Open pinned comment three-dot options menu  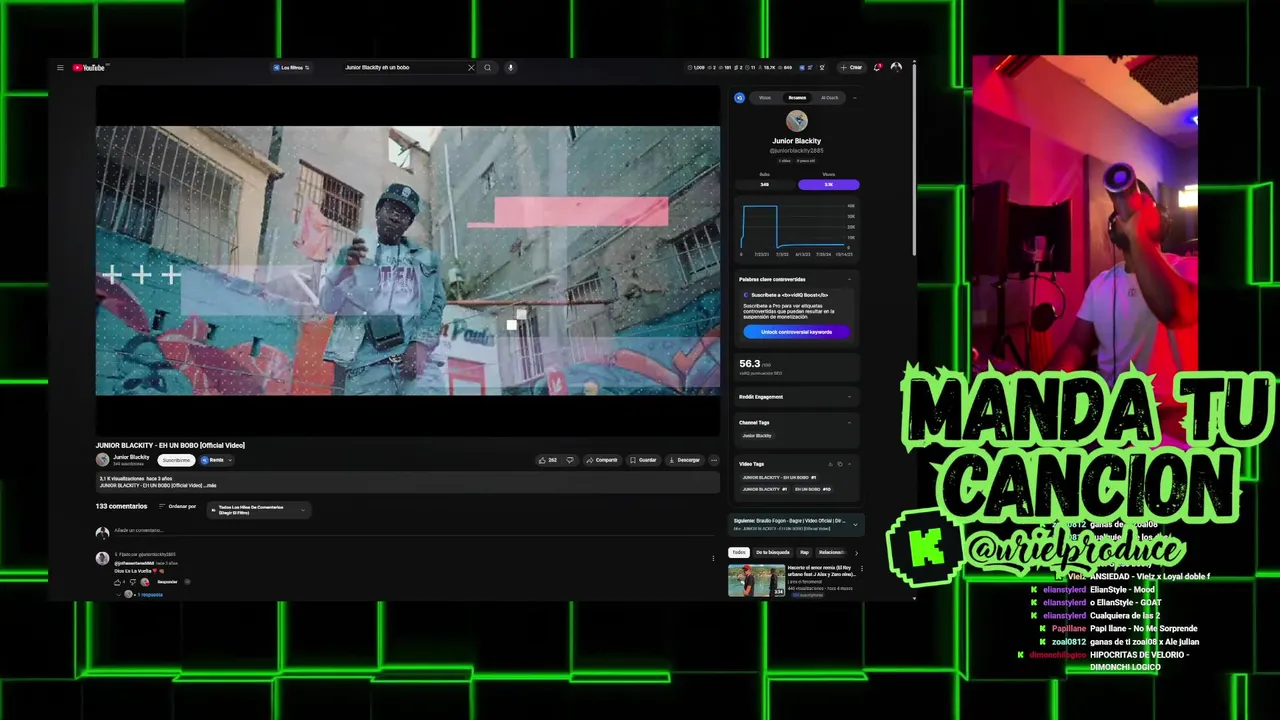pos(713,558)
